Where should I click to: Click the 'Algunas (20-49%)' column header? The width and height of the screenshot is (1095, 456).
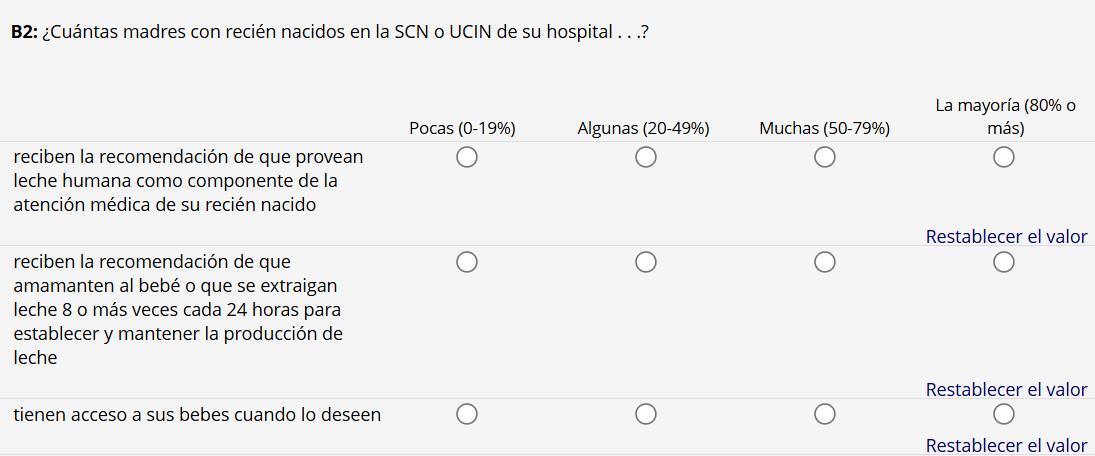643,128
